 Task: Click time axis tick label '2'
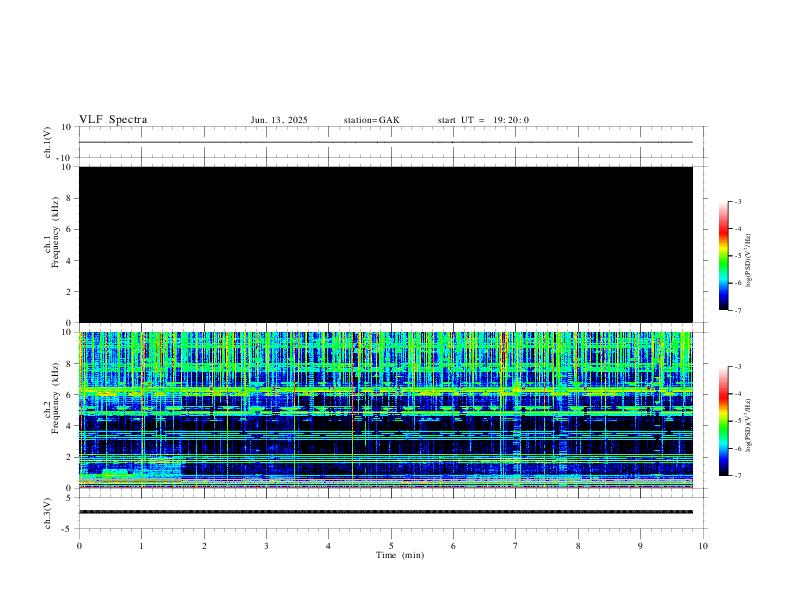pos(204,546)
